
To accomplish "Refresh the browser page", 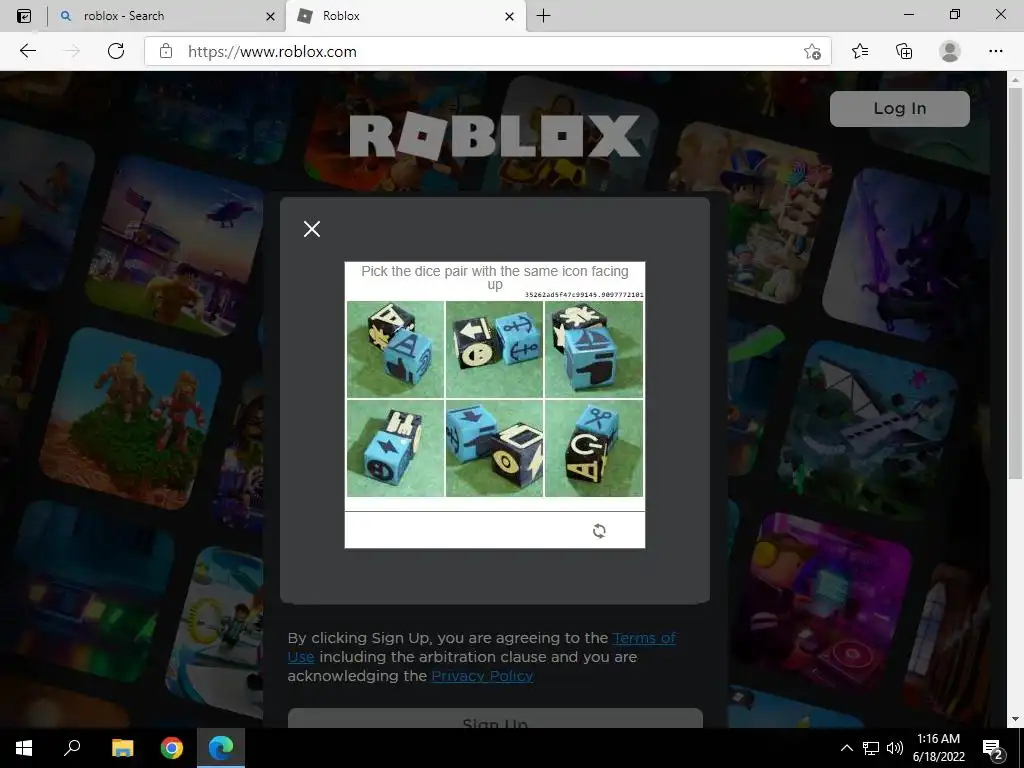I will coord(116,52).
